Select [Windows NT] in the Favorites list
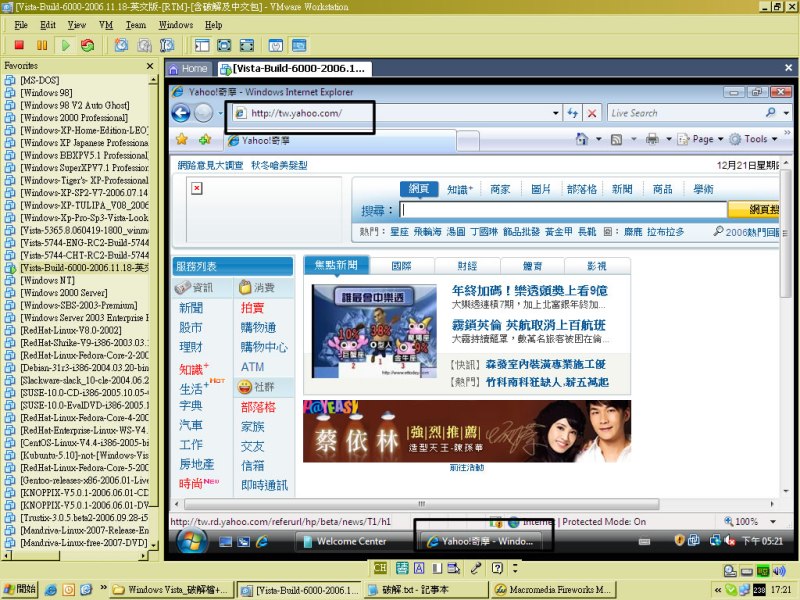800x600 pixels. tap(47, 281)
